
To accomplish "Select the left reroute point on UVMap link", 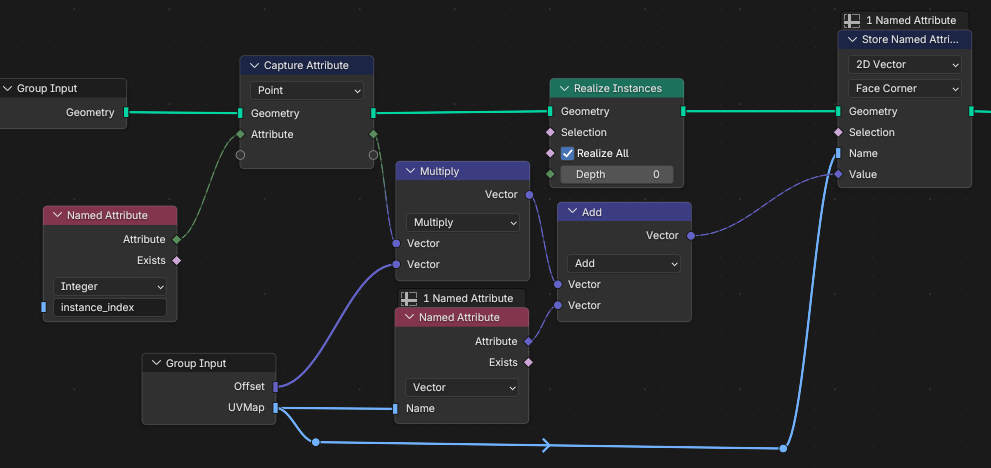I will click(316, 443).
